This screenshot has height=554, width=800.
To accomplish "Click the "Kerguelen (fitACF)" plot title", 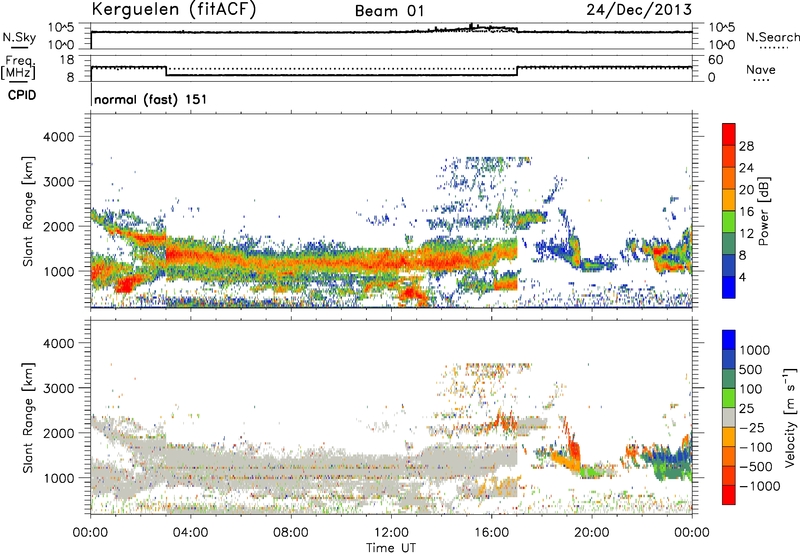I will coord(173,9).
